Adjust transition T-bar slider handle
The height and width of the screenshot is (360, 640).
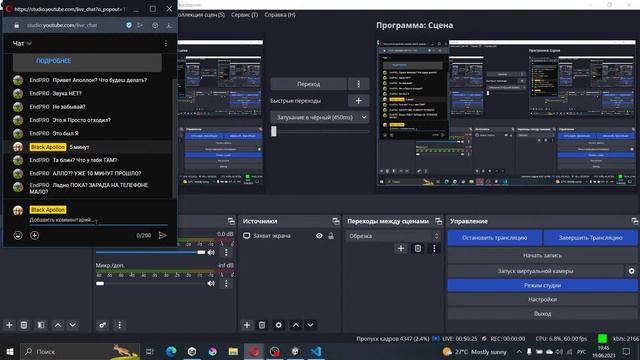(x=274, y=131)
